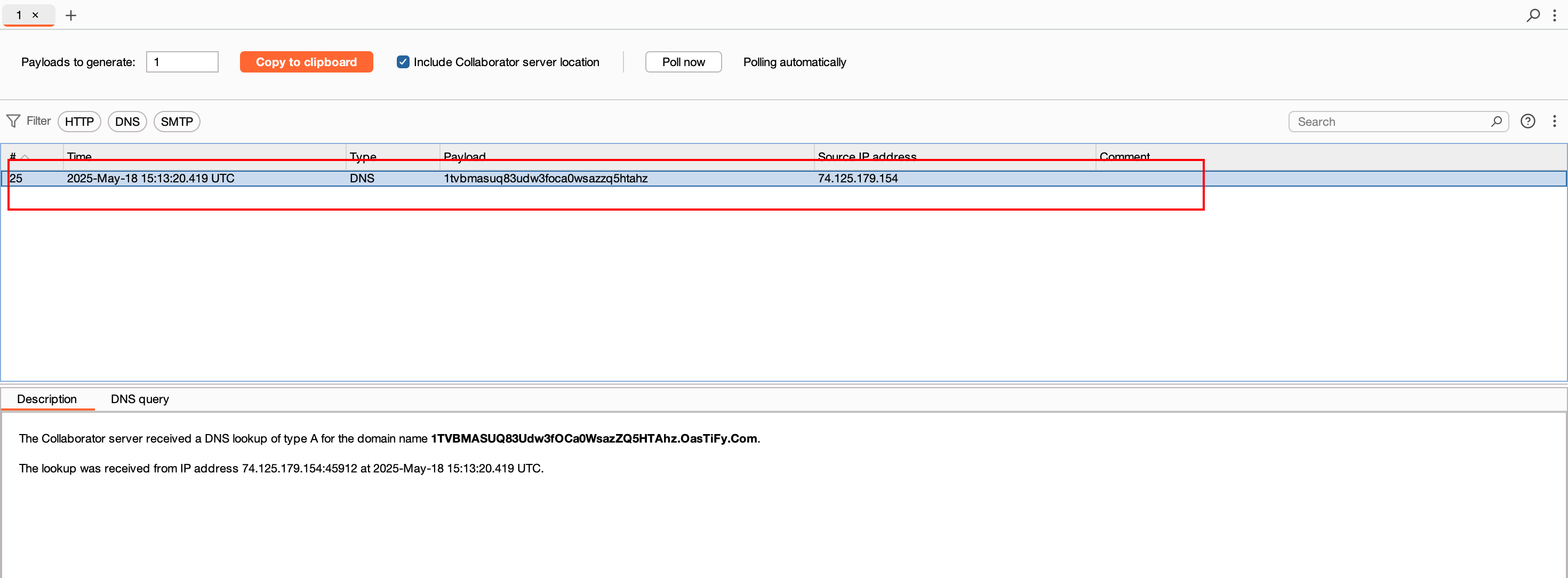This screenshot has width=1568, height=578.
Task: Click the Poll now button
Action: tap(683, 62)
